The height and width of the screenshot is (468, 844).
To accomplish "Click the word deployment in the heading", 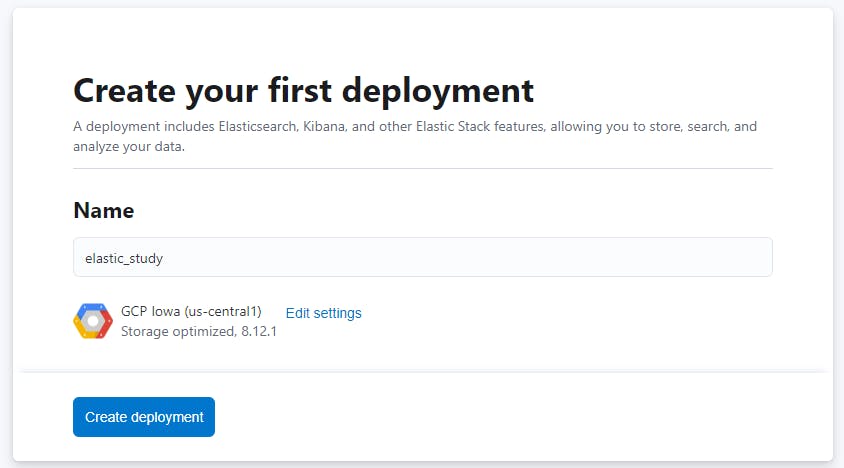I will pyautogui.click(x=438, y=92).
